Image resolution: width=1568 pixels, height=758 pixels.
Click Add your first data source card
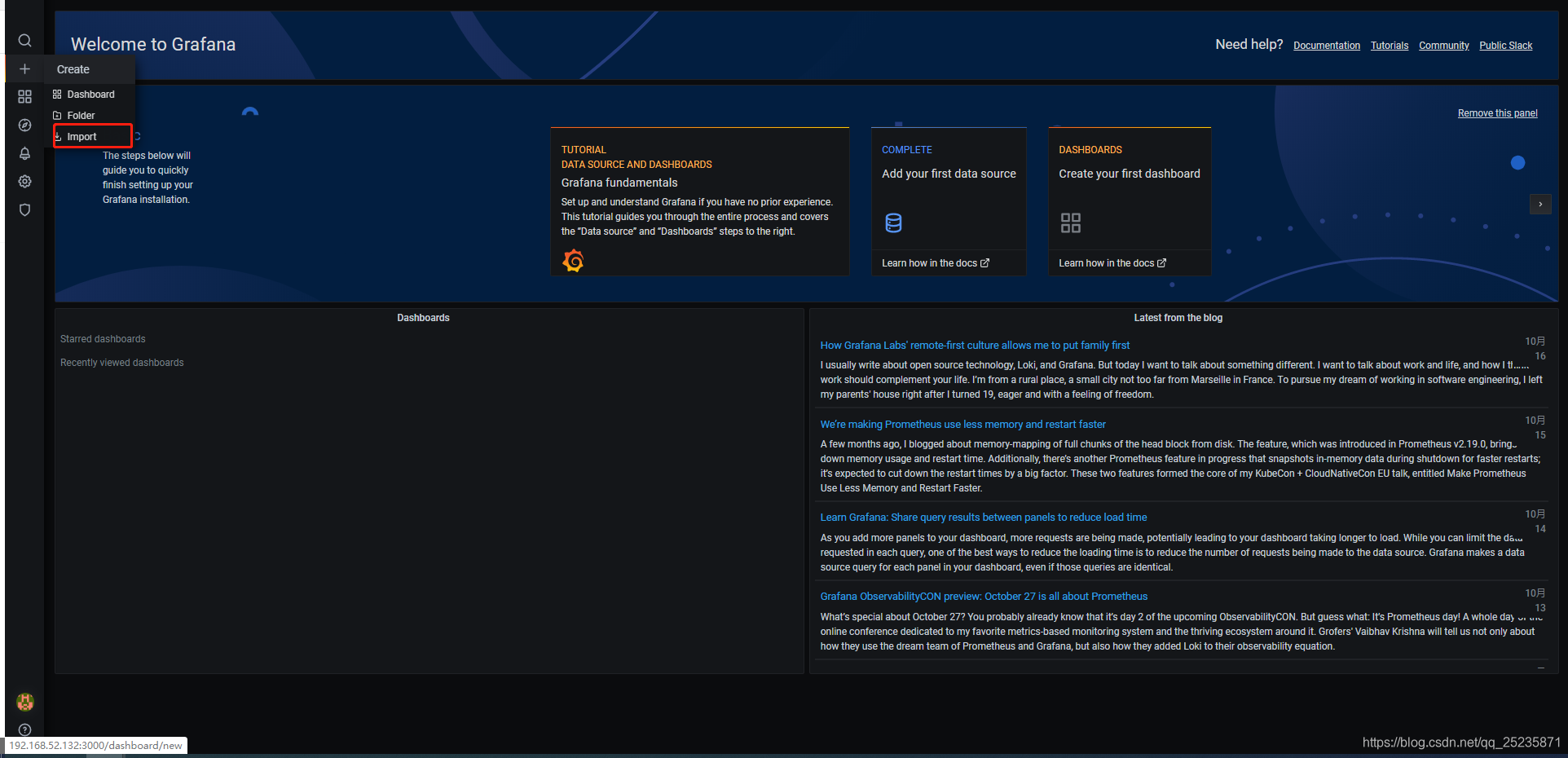coord(948,201)
